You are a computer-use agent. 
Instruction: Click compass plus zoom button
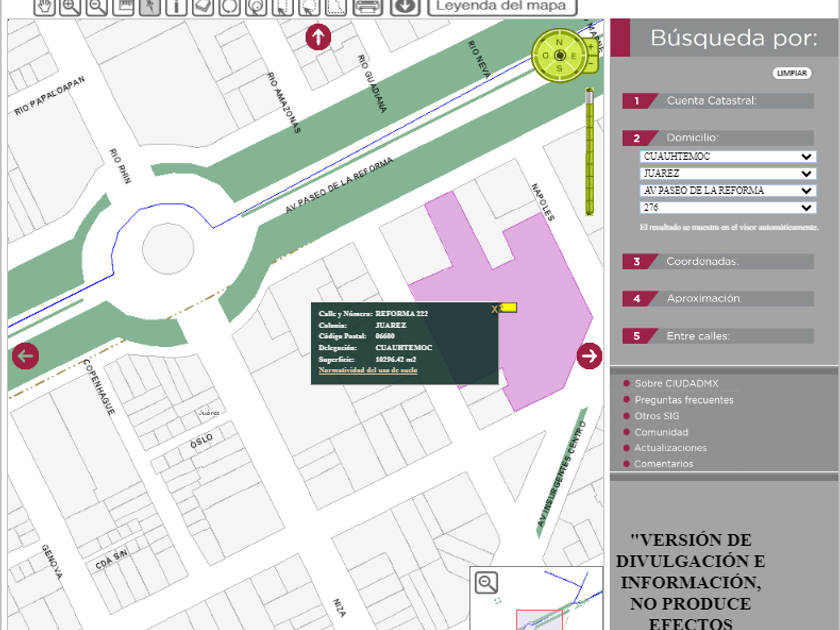591,47
